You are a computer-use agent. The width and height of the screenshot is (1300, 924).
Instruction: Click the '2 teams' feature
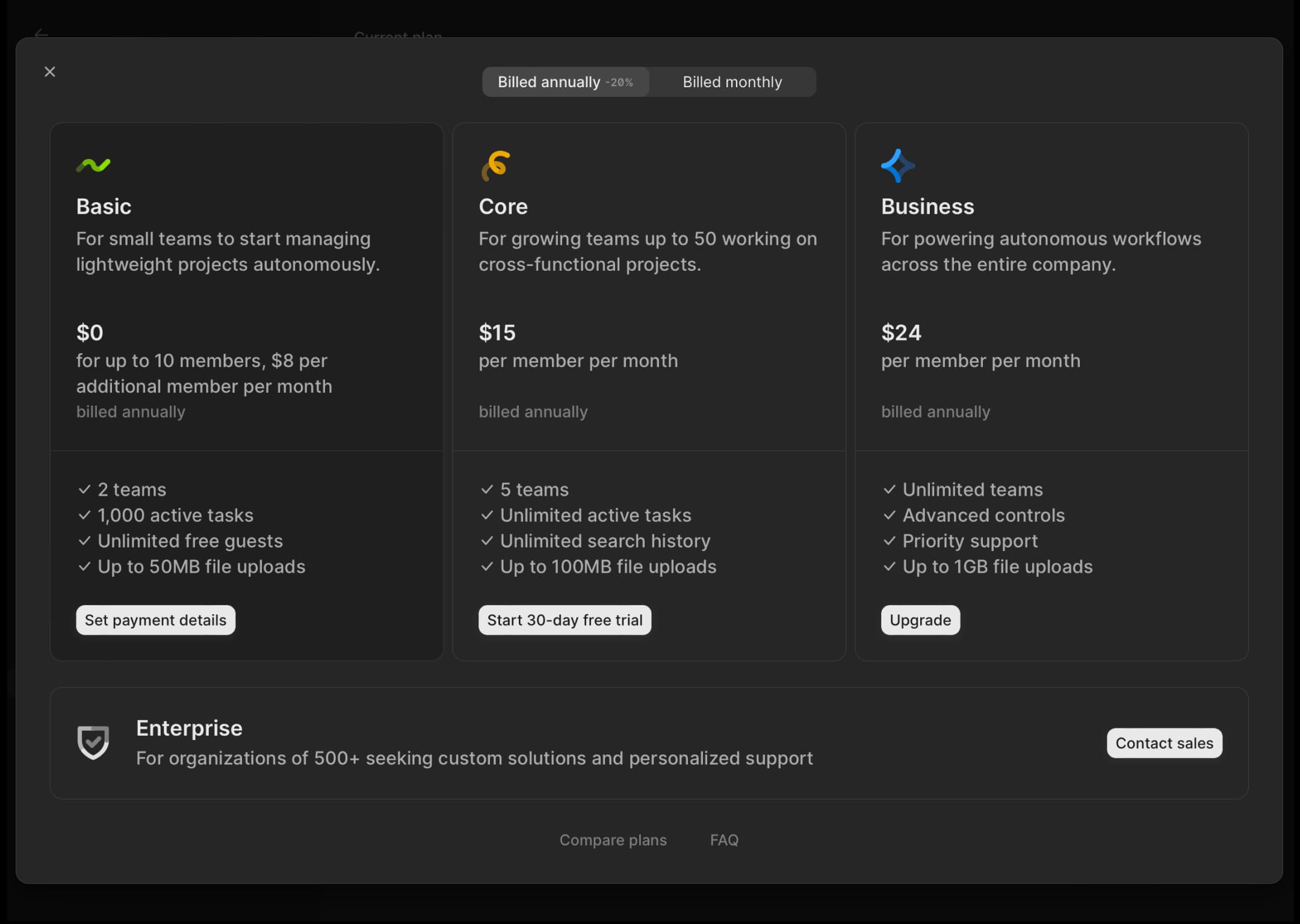click(x=132, y=490)
